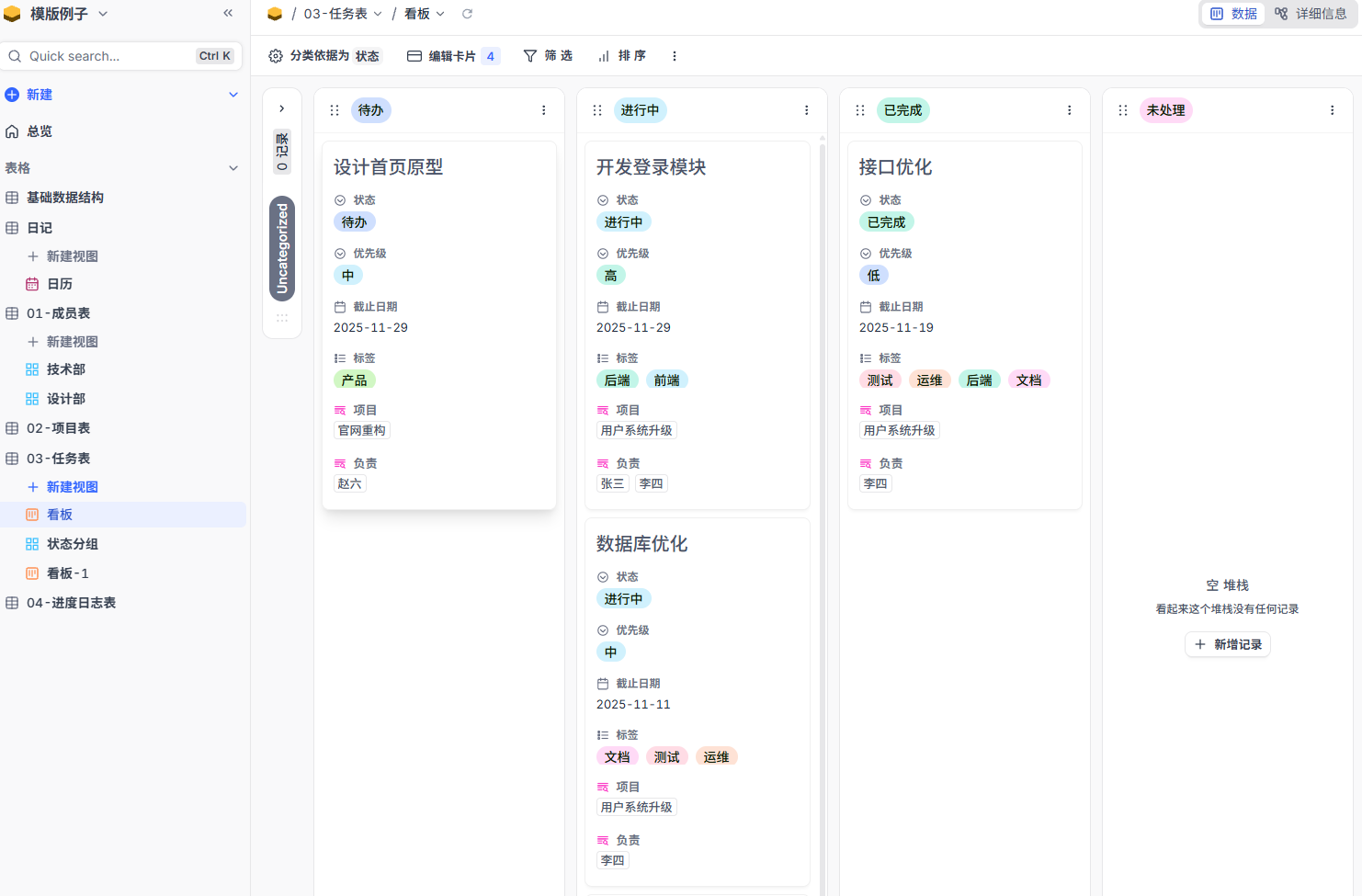1362x896 pixels.
Task: Click the refresh icon beside 看板 breadcrumb
Action: click(x=467, y=14)
